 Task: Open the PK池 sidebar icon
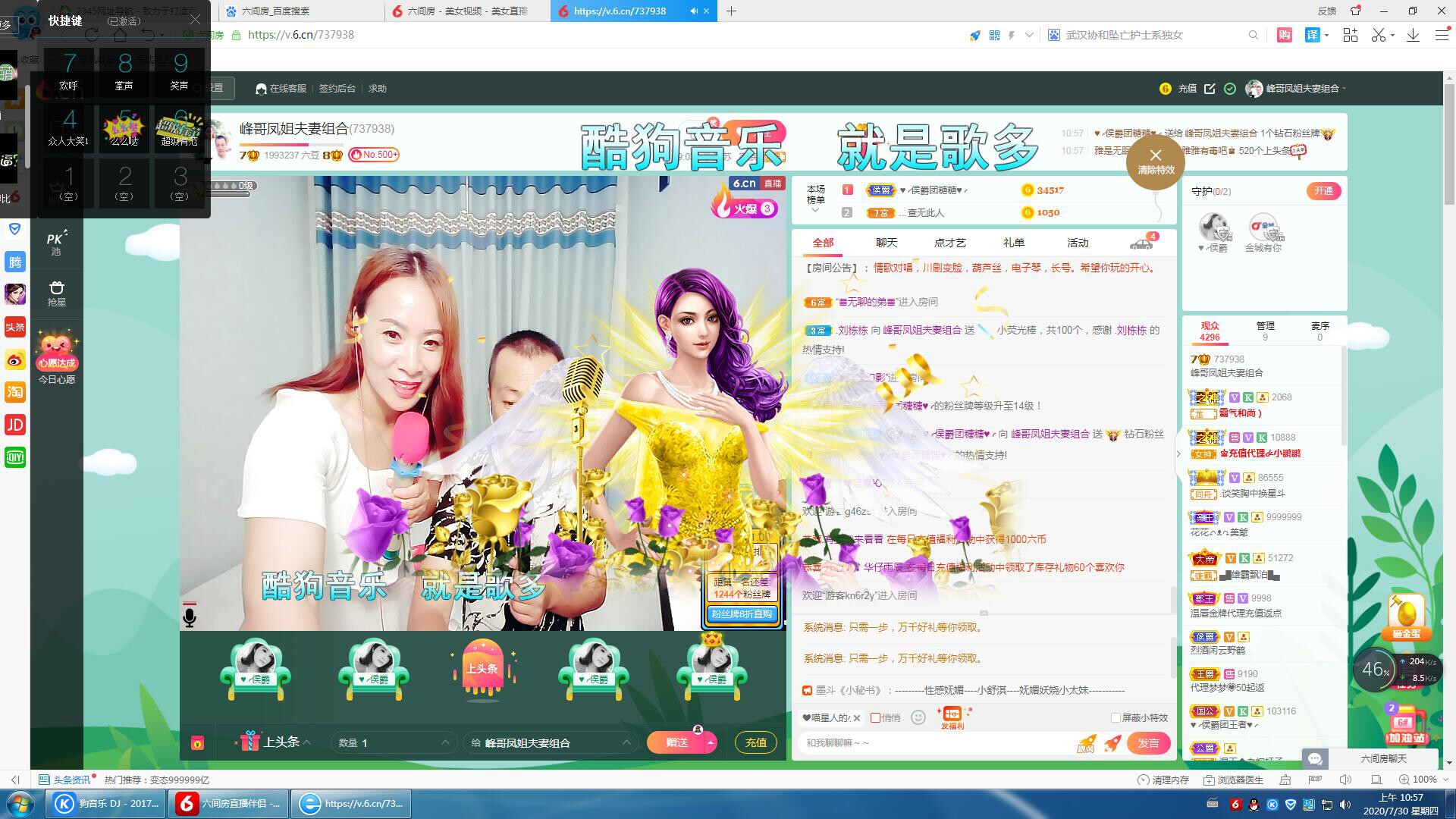(57, 243)
